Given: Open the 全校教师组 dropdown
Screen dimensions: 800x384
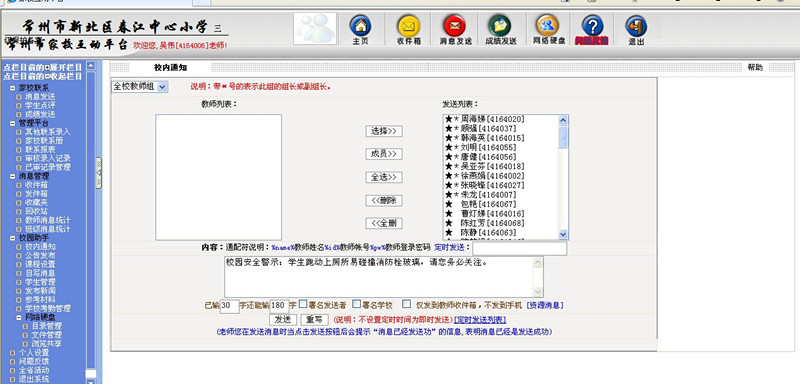Looking at the screenshot, I should pos(139,87).
